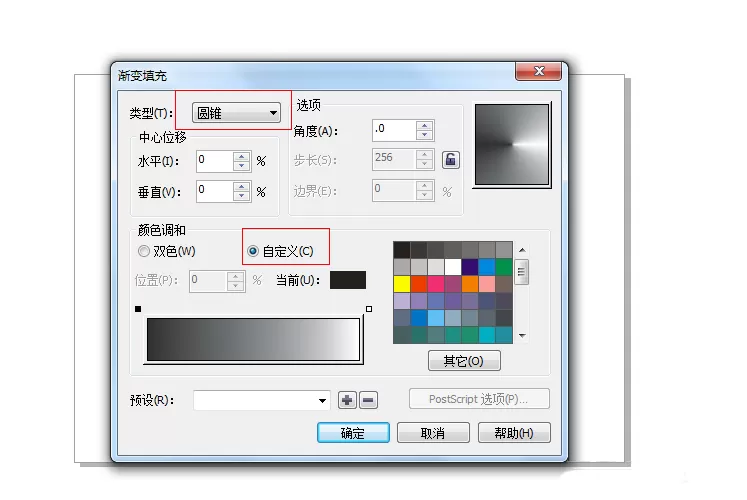Pick the green palette swatch
The image size is (747, 500).
(x=504, y=267)
